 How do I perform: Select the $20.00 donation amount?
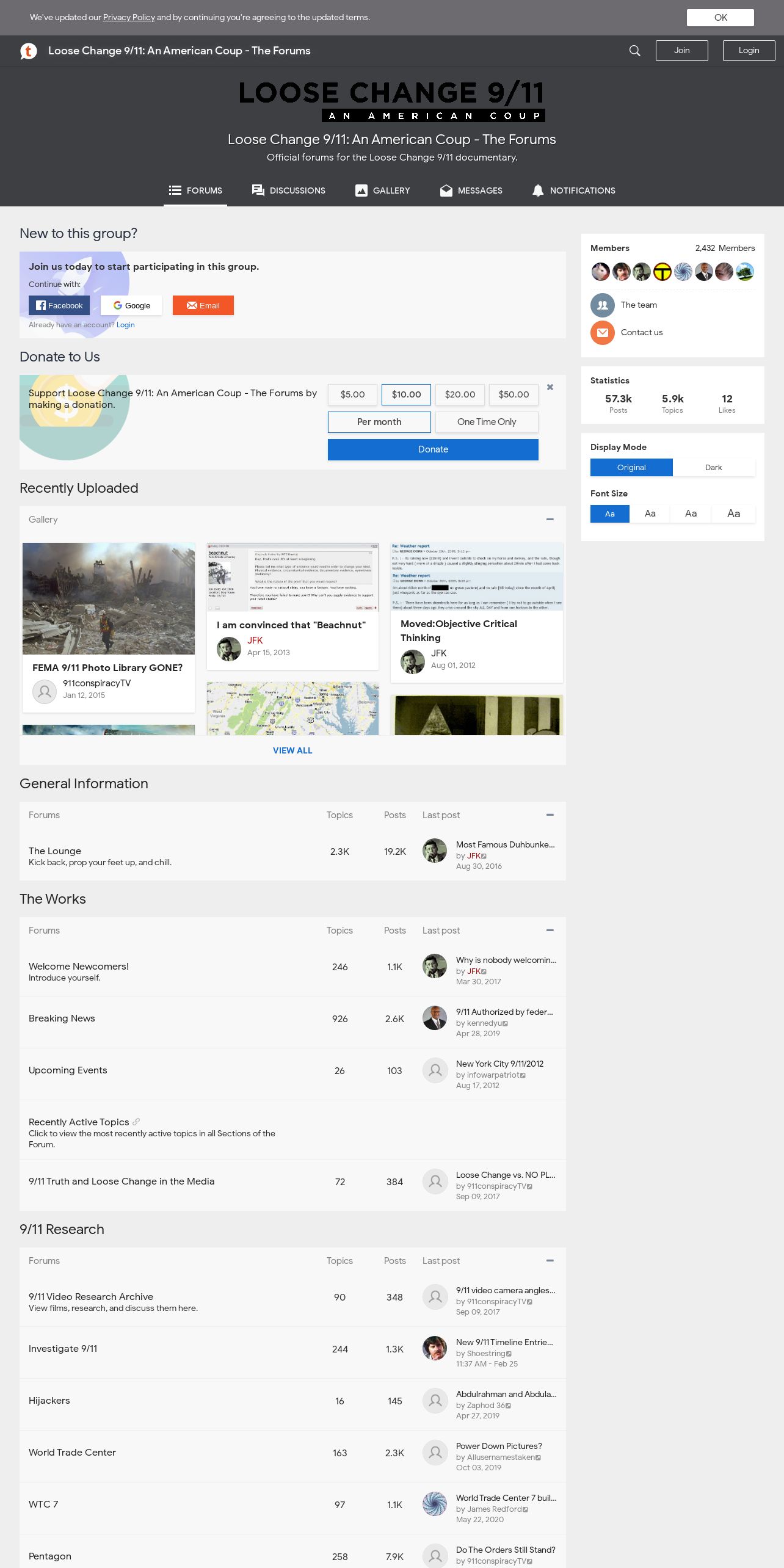tap(460, 394)
